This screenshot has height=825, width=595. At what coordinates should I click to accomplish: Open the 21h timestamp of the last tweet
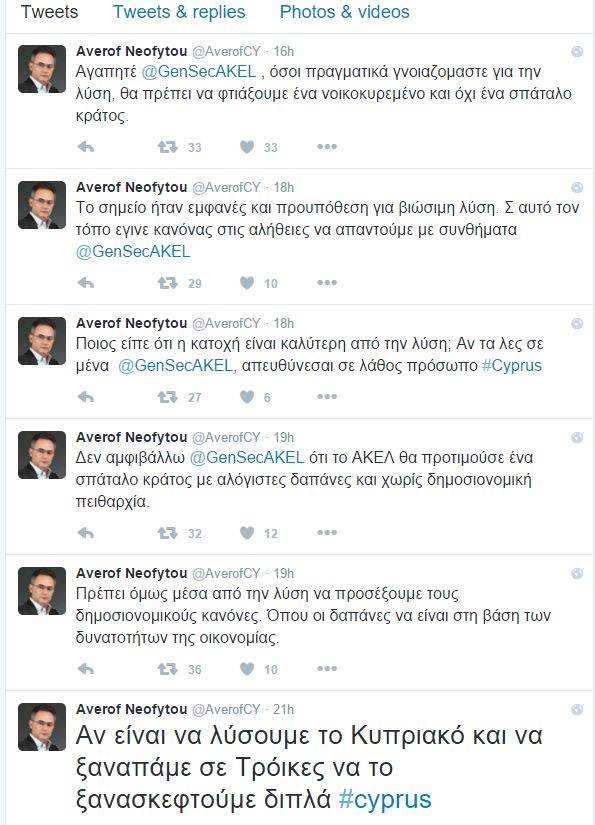(284, 709)
